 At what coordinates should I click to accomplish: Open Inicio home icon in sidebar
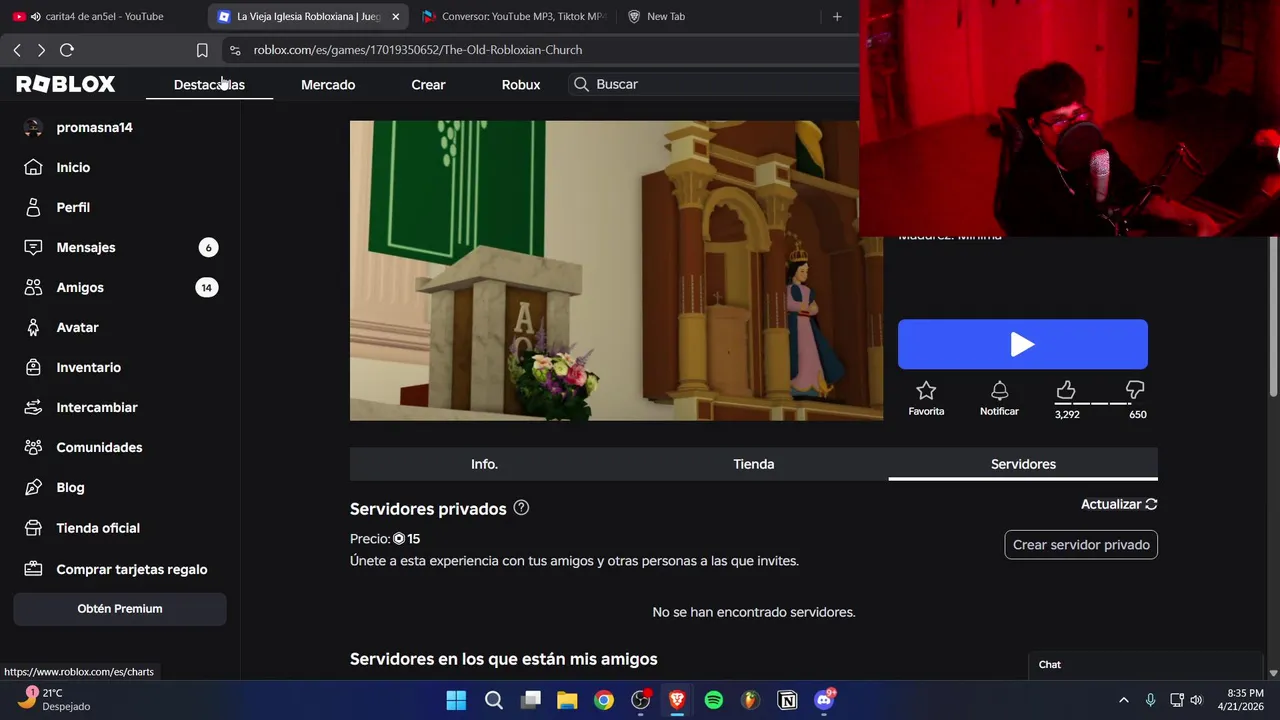click(33, 167)
